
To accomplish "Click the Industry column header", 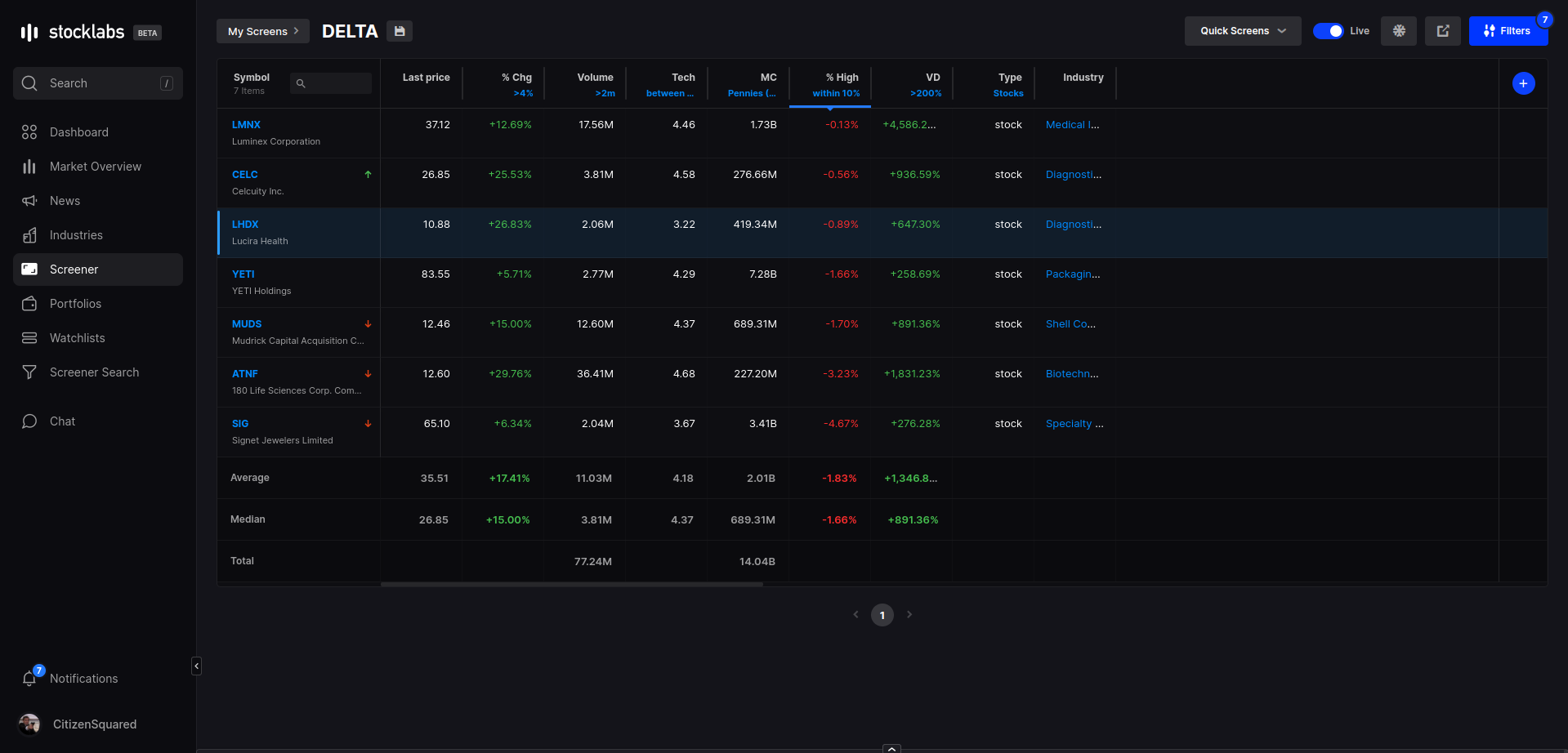I will 1083,78.
